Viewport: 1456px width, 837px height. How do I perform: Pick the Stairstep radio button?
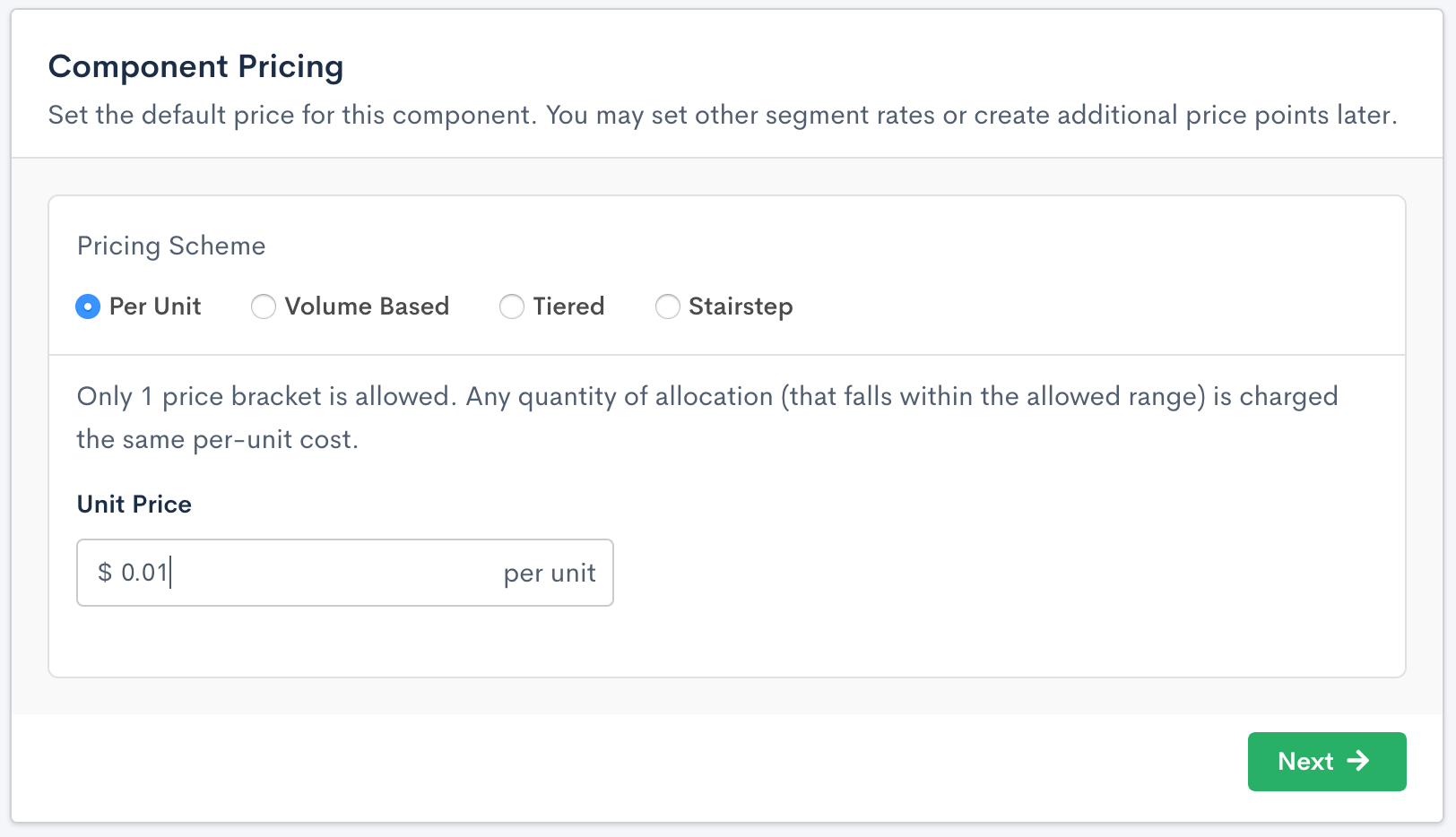[668, 306]
